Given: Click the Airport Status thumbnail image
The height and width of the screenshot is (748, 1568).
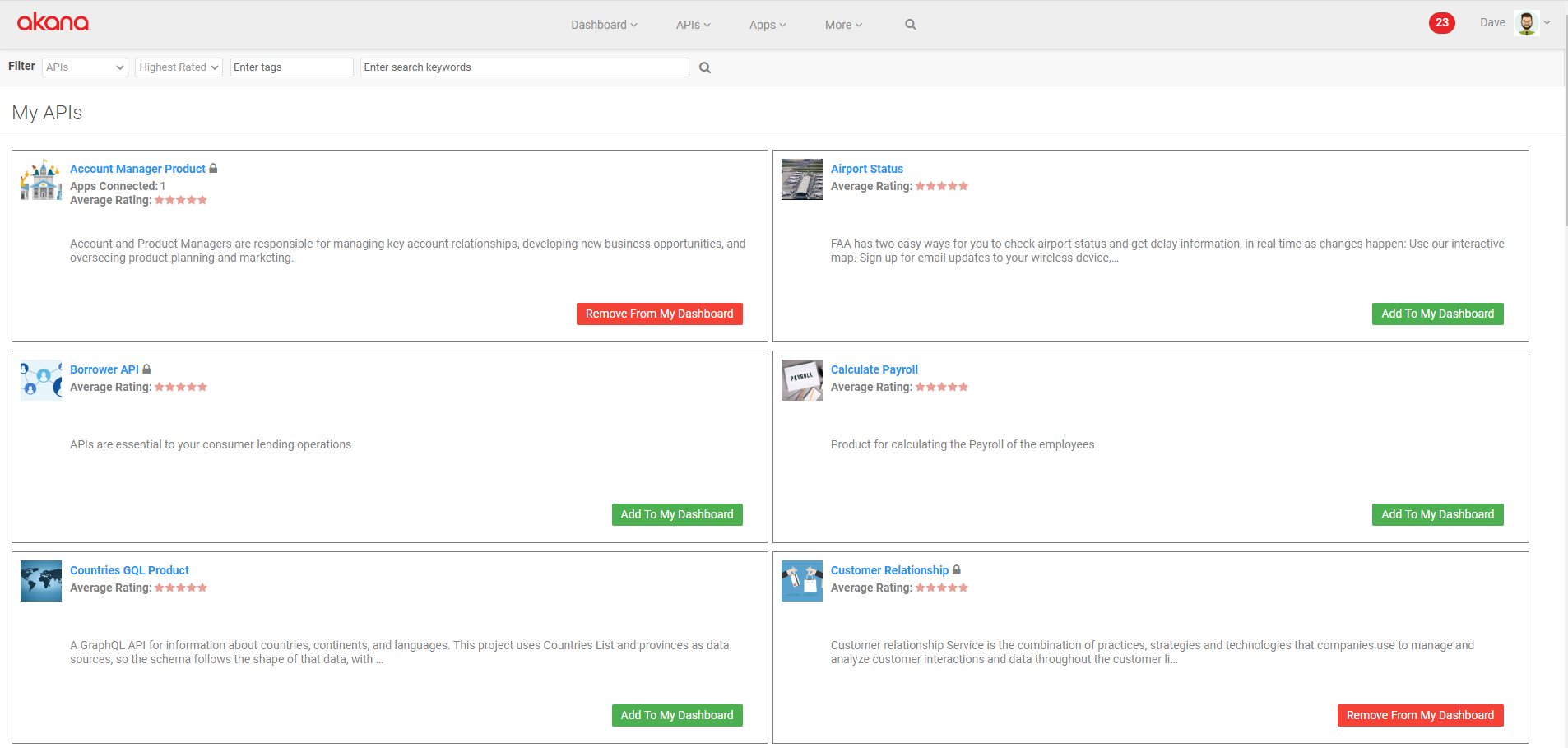Looking at the screenshot, I should coord(801,179).
